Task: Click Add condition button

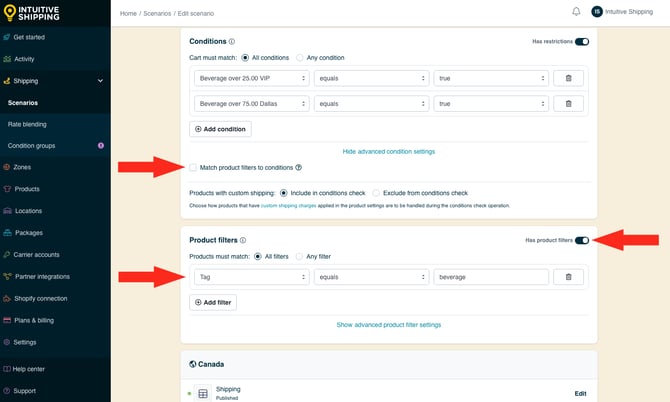Action: click(220, 129)
